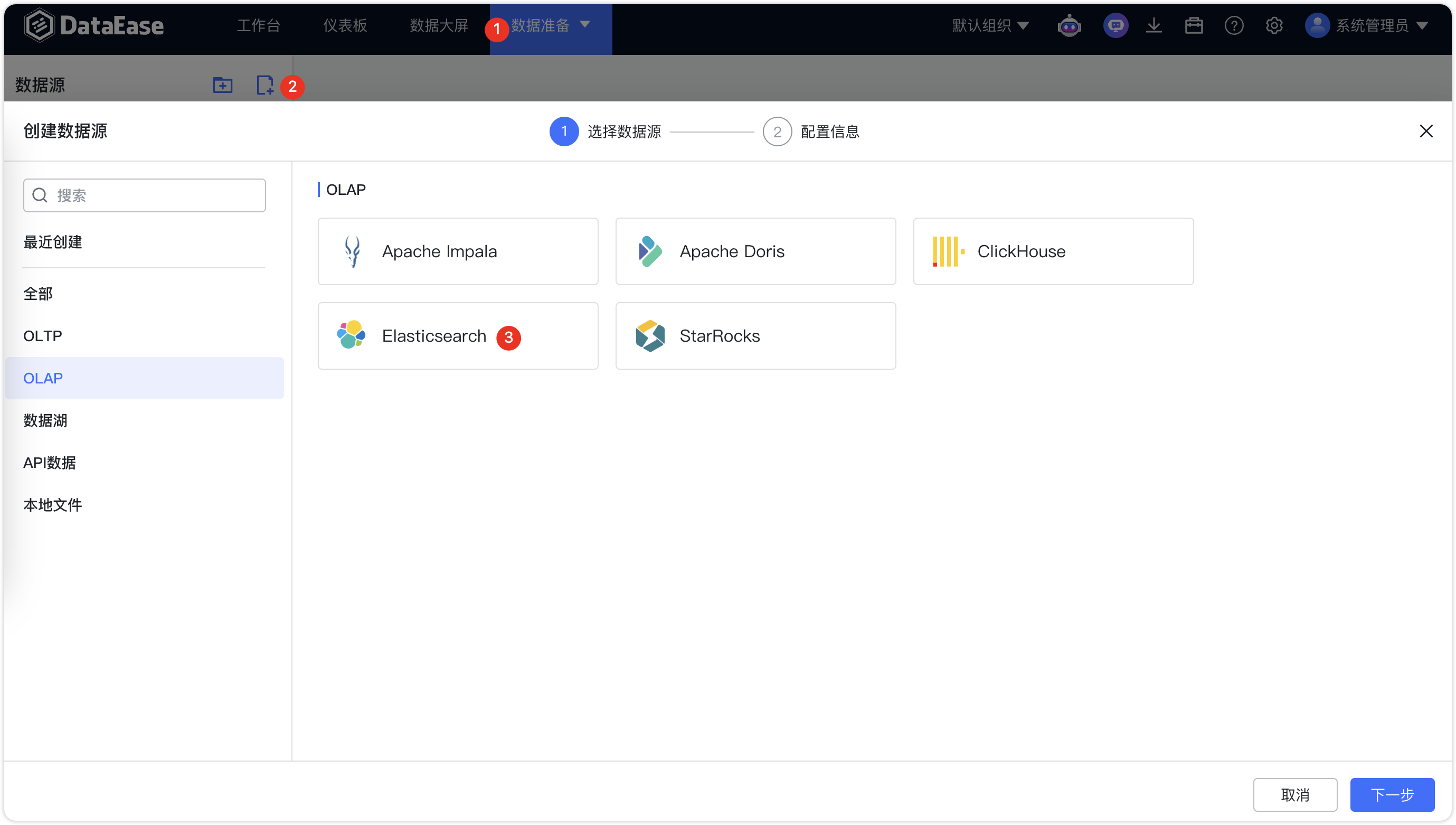The height and width of the screenshot is (825, 1456).
Task: Open the settings gear icon
Action: tap(1274, 25)
